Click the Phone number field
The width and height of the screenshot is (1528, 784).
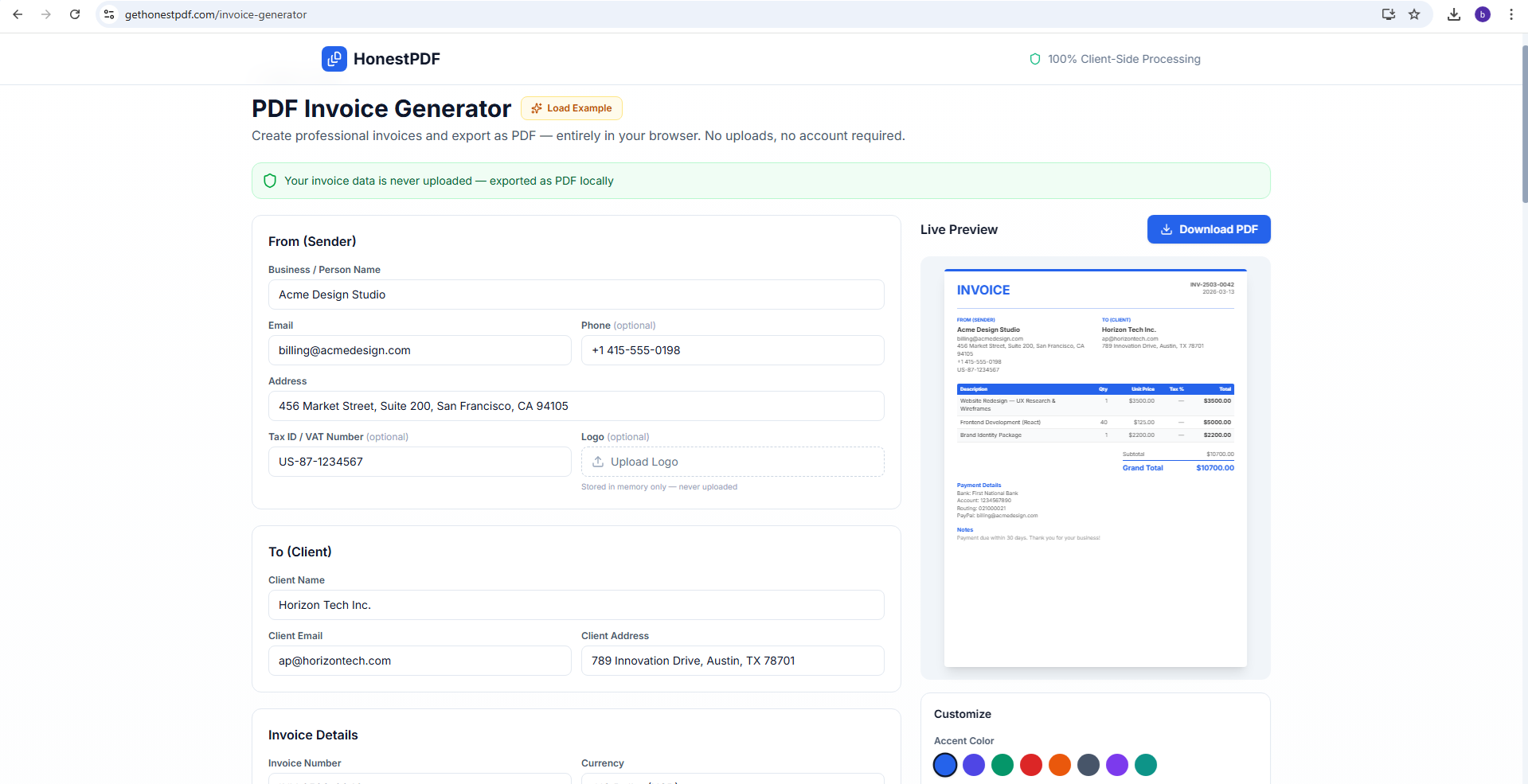(733, 350)
